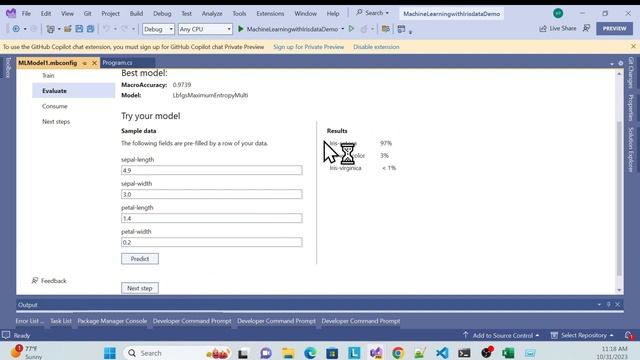The height and width of the screenshot is (360, 640).
Task: Open the Debug configuration dropdown
Action: coord(158,29)
